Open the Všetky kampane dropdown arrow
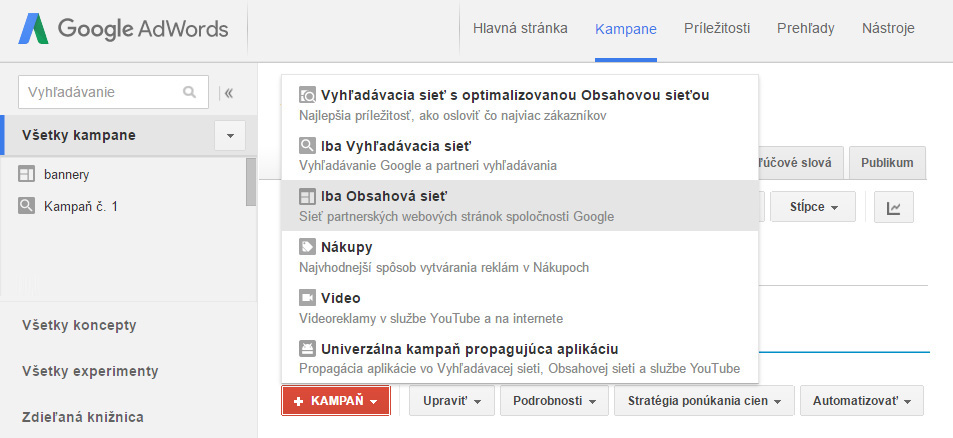953x438 pixels. pyautogui.click(x=230, y=135)
